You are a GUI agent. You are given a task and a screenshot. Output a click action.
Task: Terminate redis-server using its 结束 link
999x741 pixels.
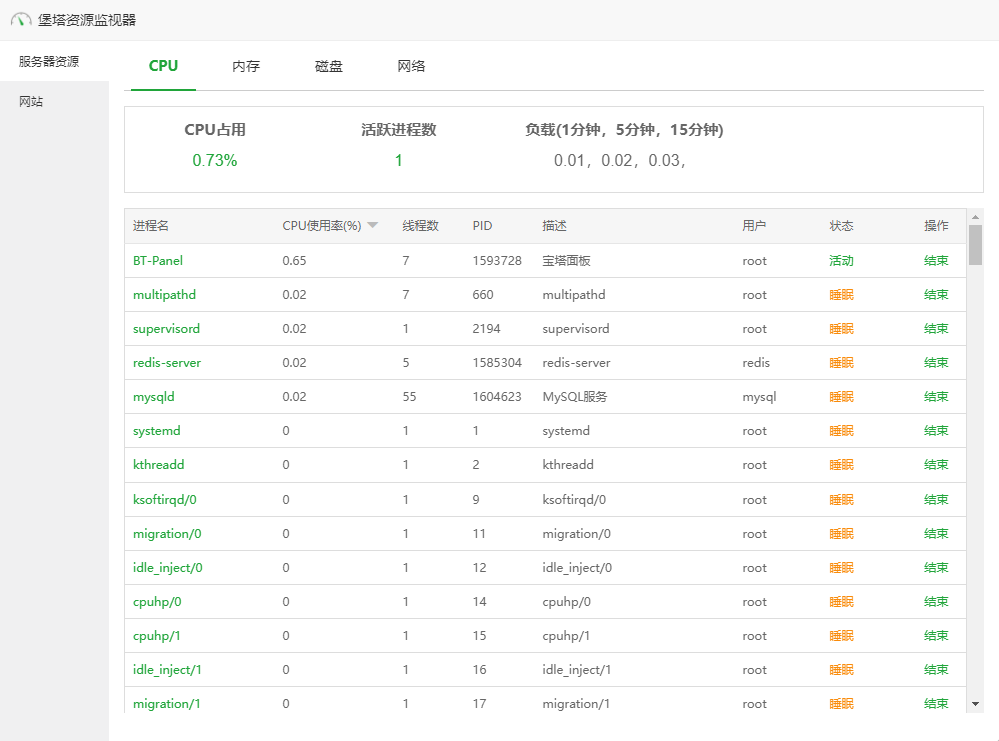tap(936, 363)
